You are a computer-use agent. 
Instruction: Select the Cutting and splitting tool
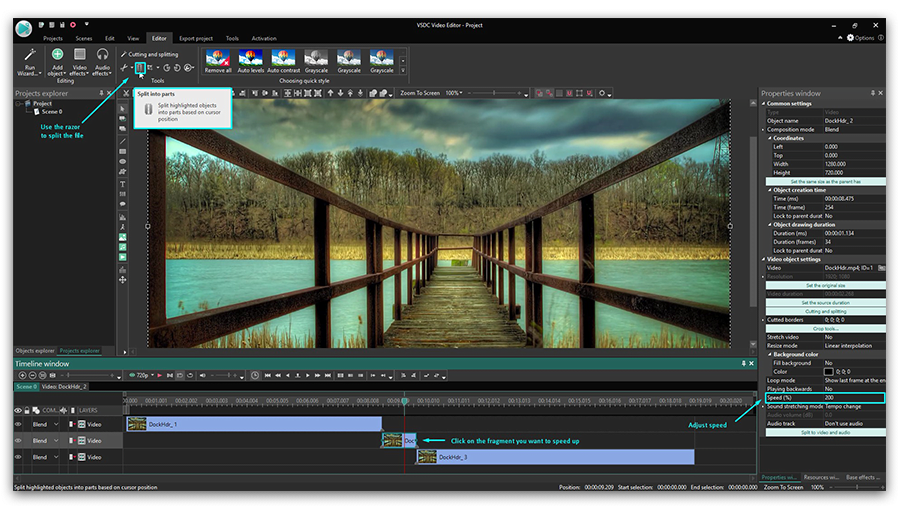(x=149, y=54)
